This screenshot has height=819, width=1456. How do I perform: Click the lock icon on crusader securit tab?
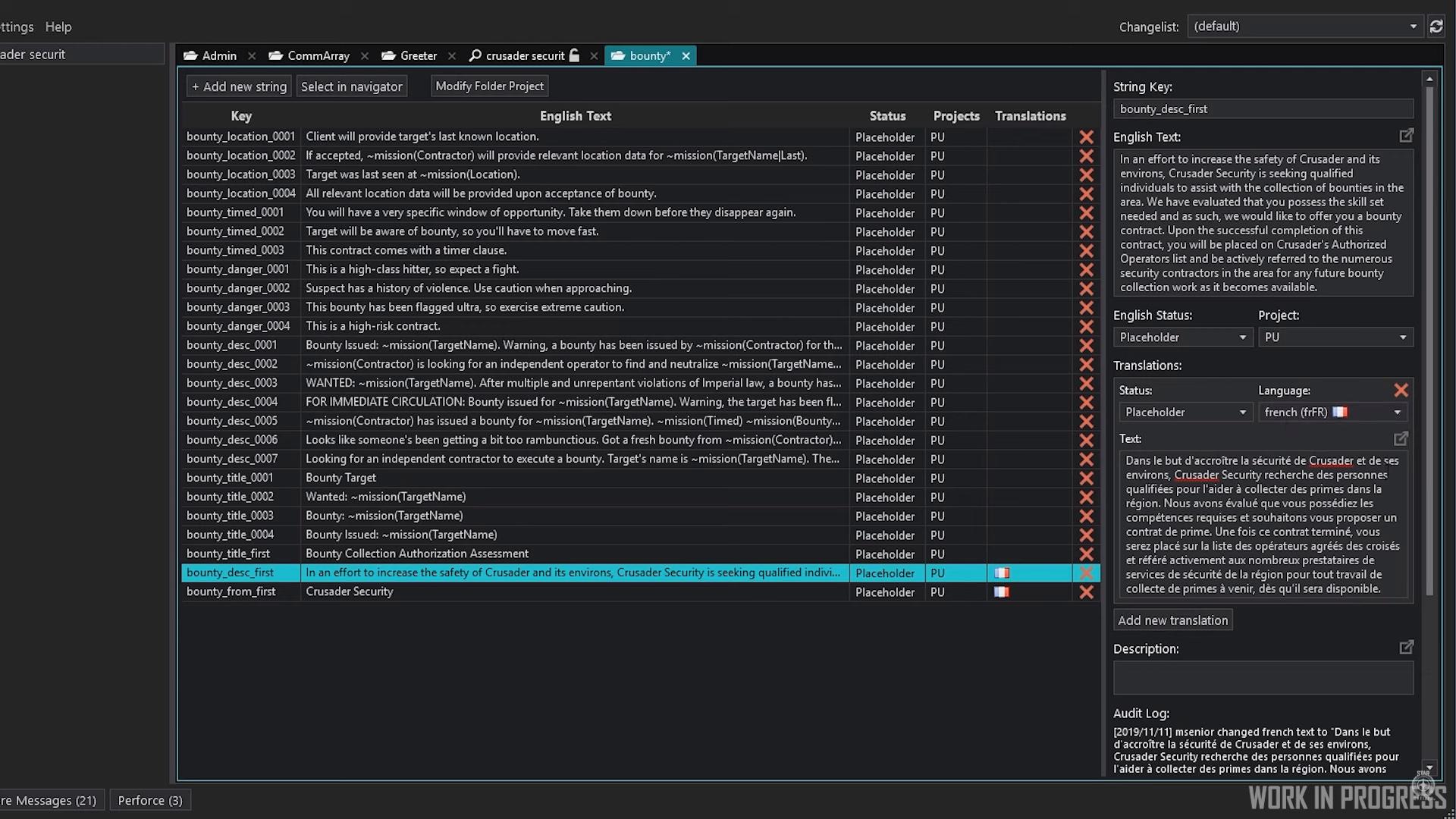pos(574,55)
